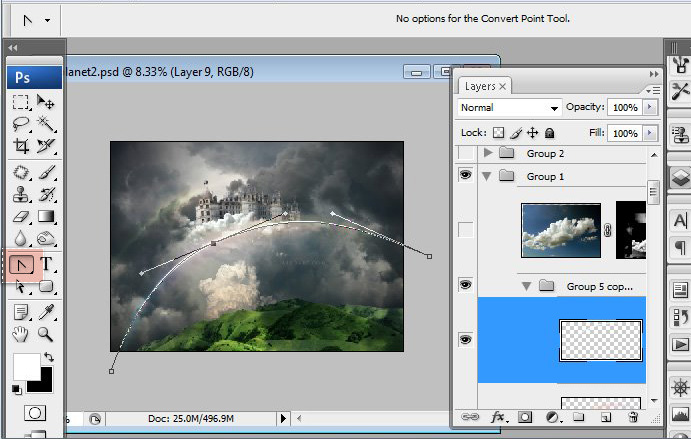Collapse the toolbox with double arrows

click(x=13, y=48)
